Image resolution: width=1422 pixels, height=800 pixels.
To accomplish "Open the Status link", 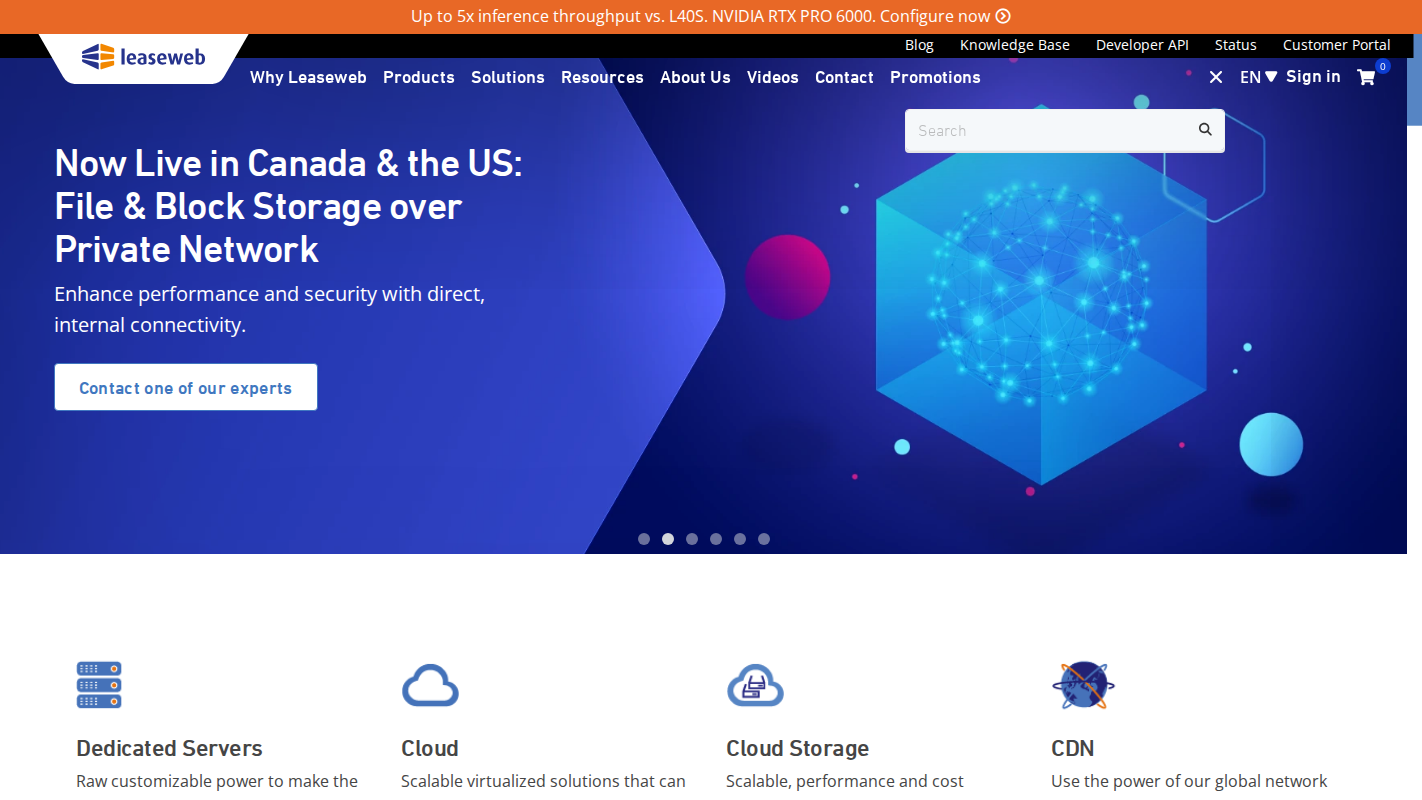I will coord(1236,45).
